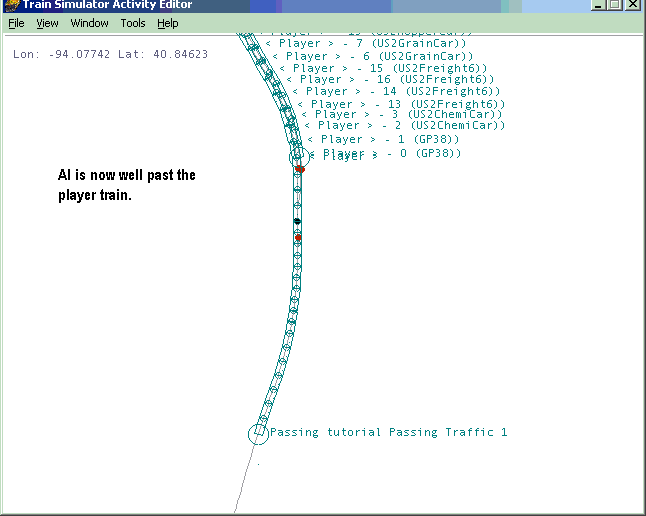
Task: Open the View menu
Action: (47, 23)
